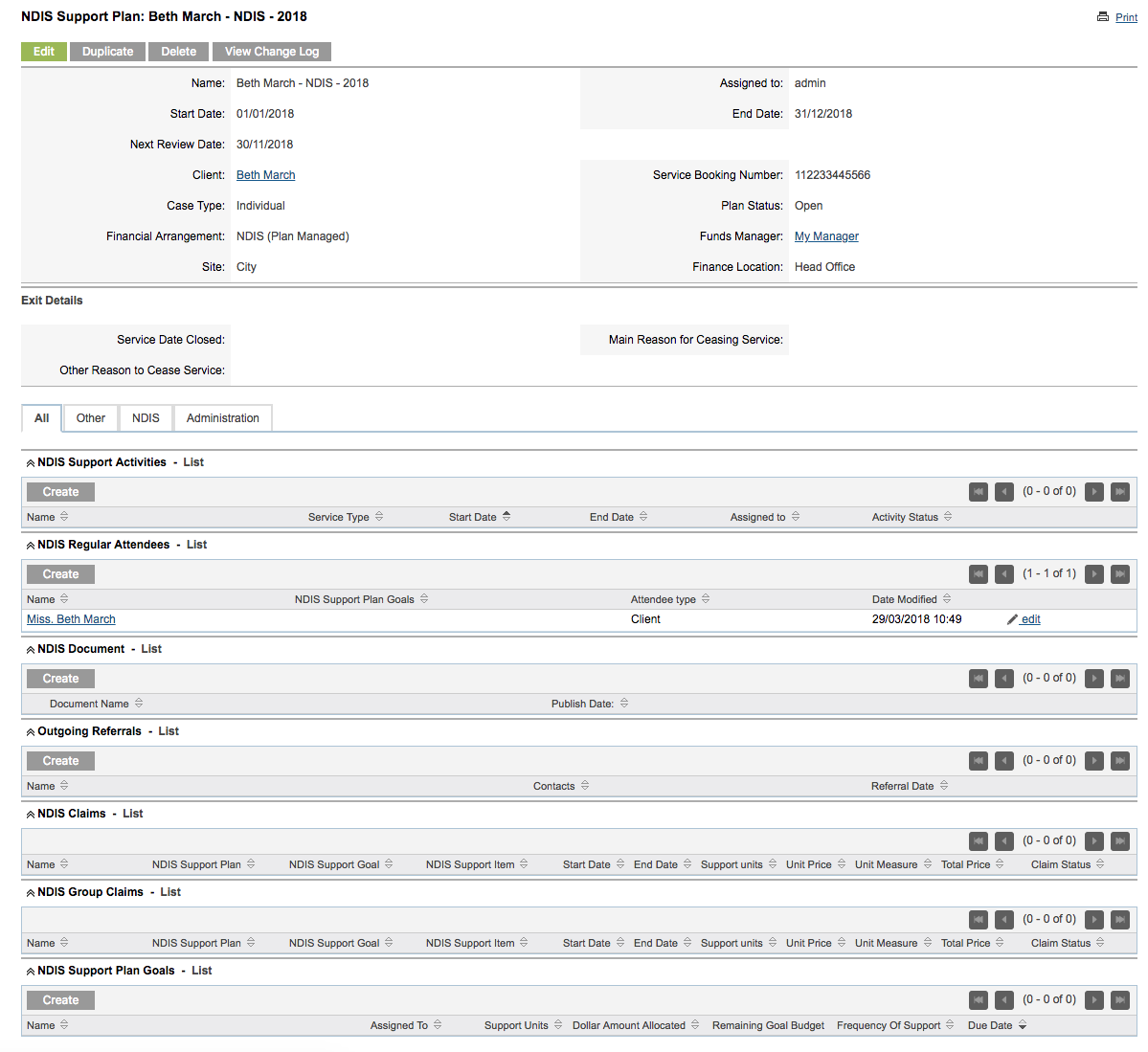Sort Support Activities by Service Type

coord(346,518)
